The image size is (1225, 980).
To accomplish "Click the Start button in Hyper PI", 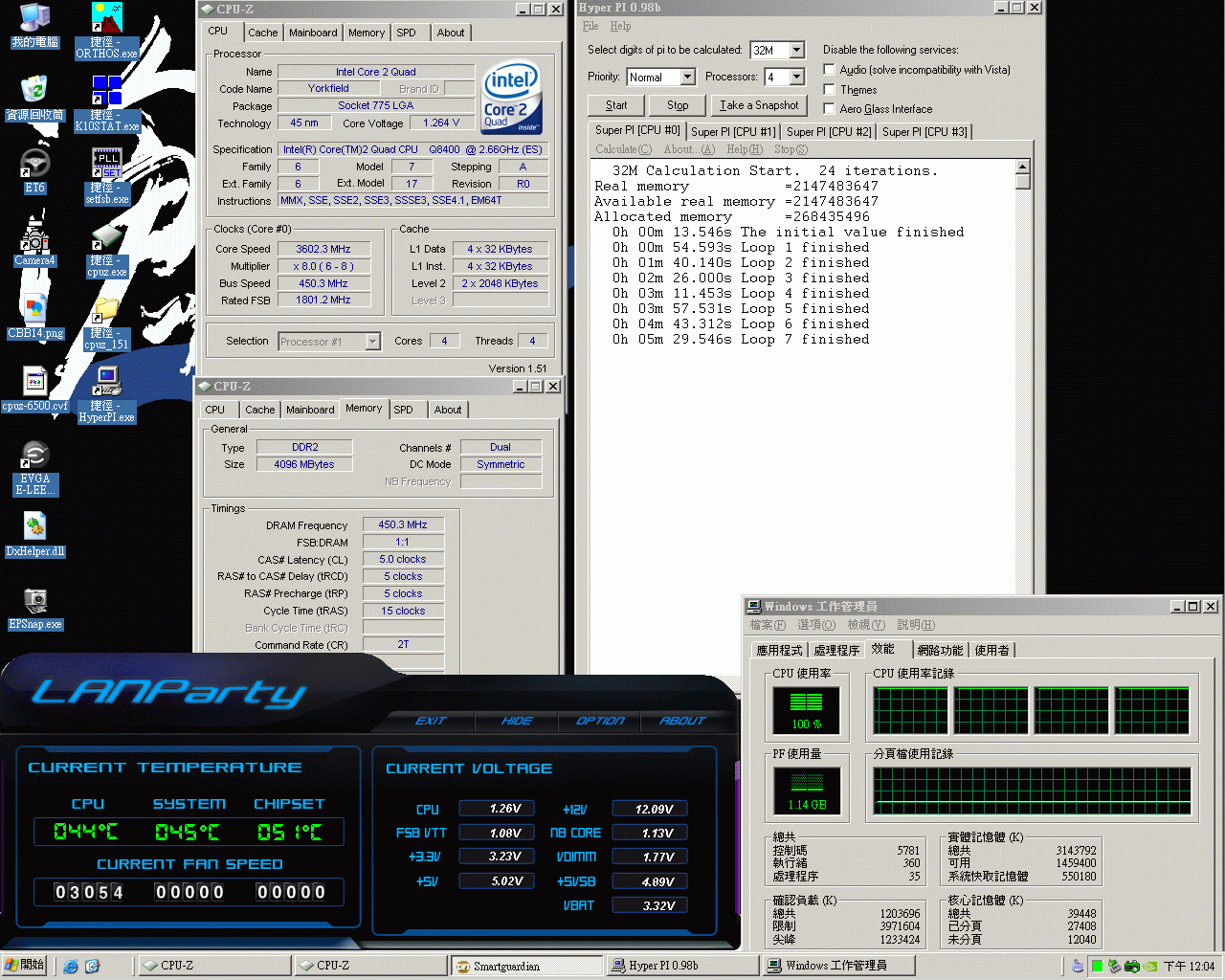I will click(x=616, y=105).
